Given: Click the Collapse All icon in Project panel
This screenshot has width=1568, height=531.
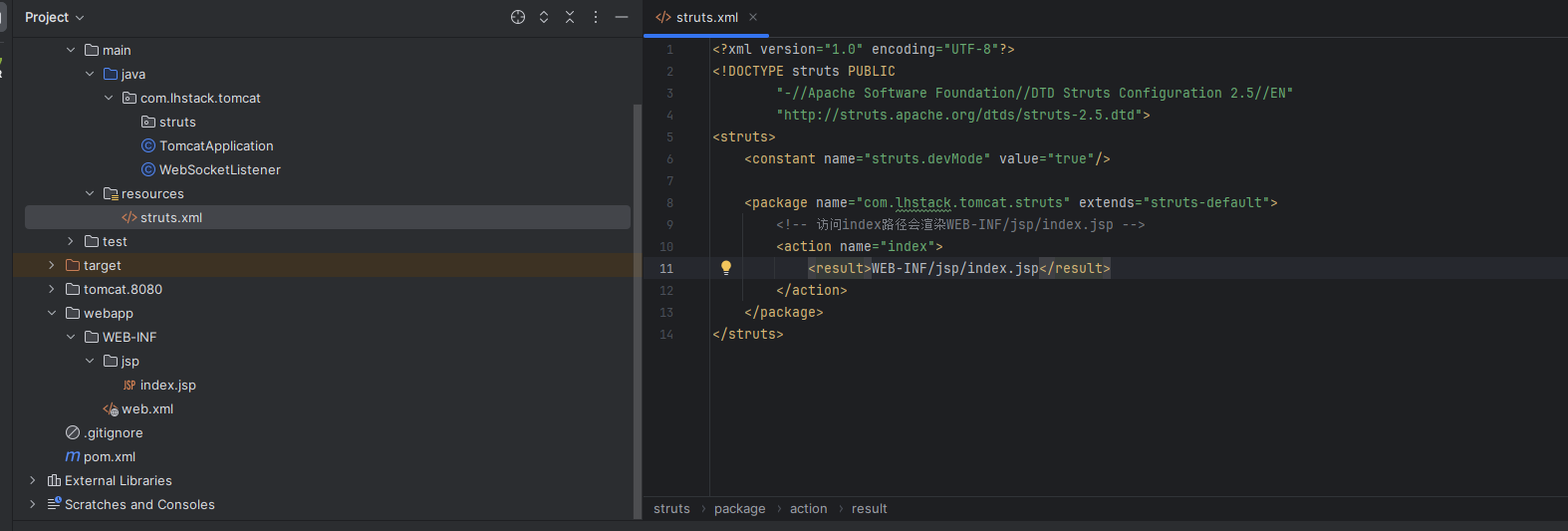Looking at the screenshot, I should [x=570, y=17].
